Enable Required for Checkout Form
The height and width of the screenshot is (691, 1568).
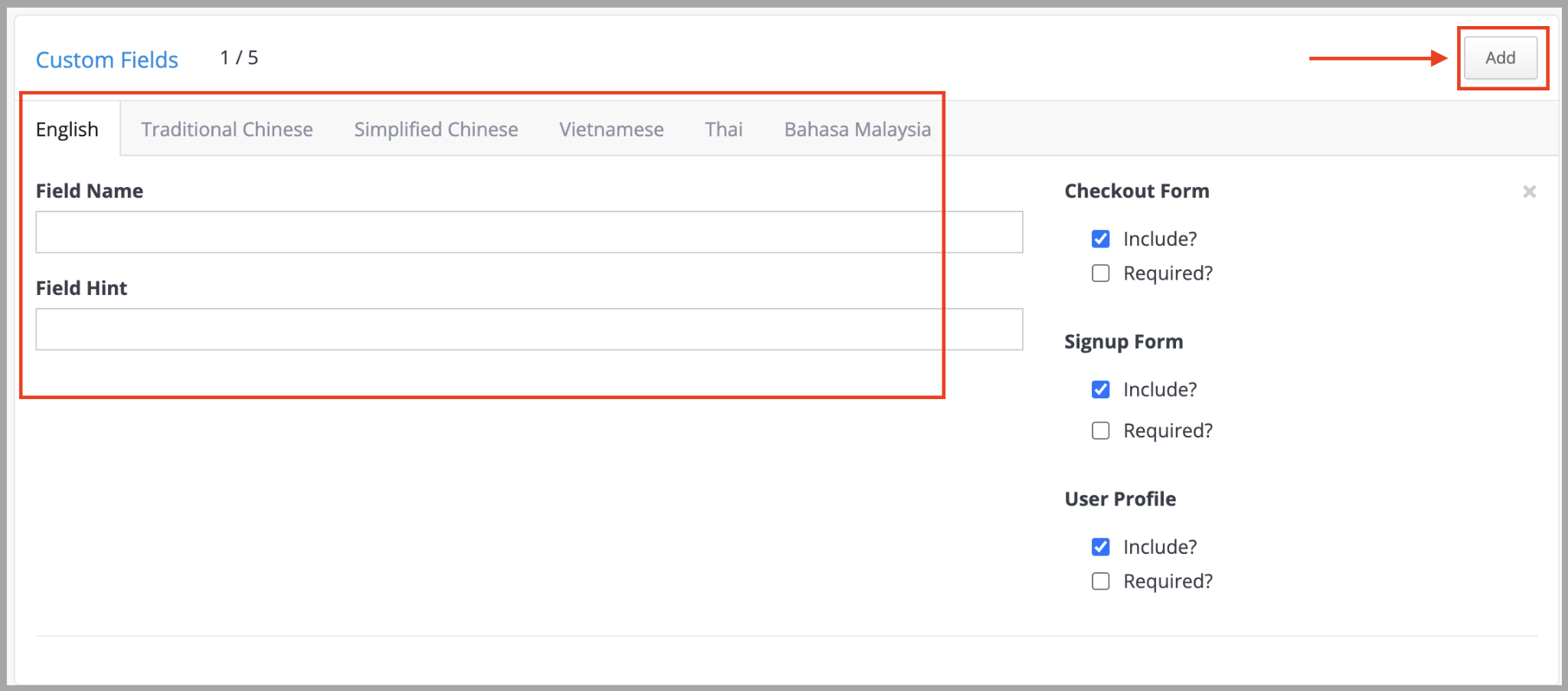1100,273
